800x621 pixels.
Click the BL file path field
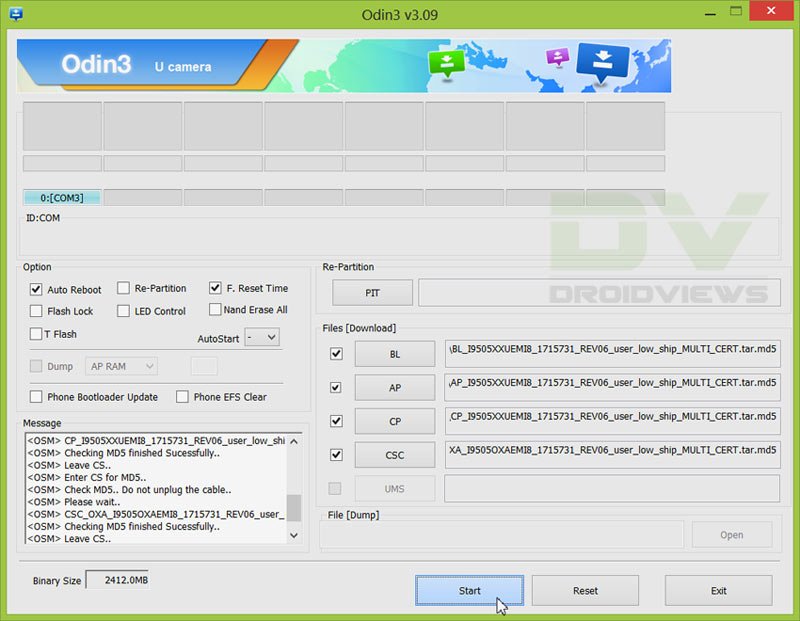[612, 354]
